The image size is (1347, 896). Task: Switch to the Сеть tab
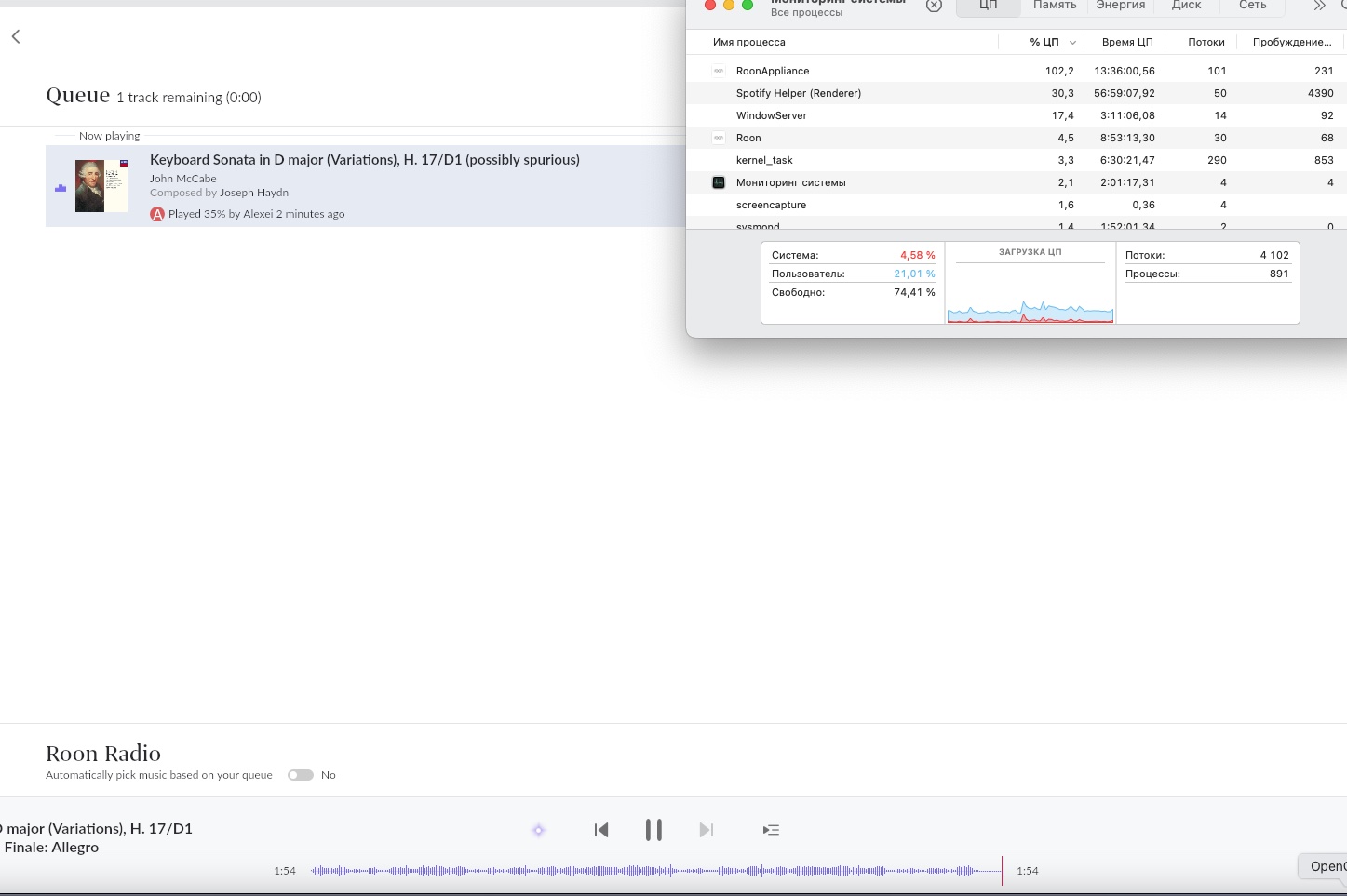pyautogui.click(x=1252, y=6)
